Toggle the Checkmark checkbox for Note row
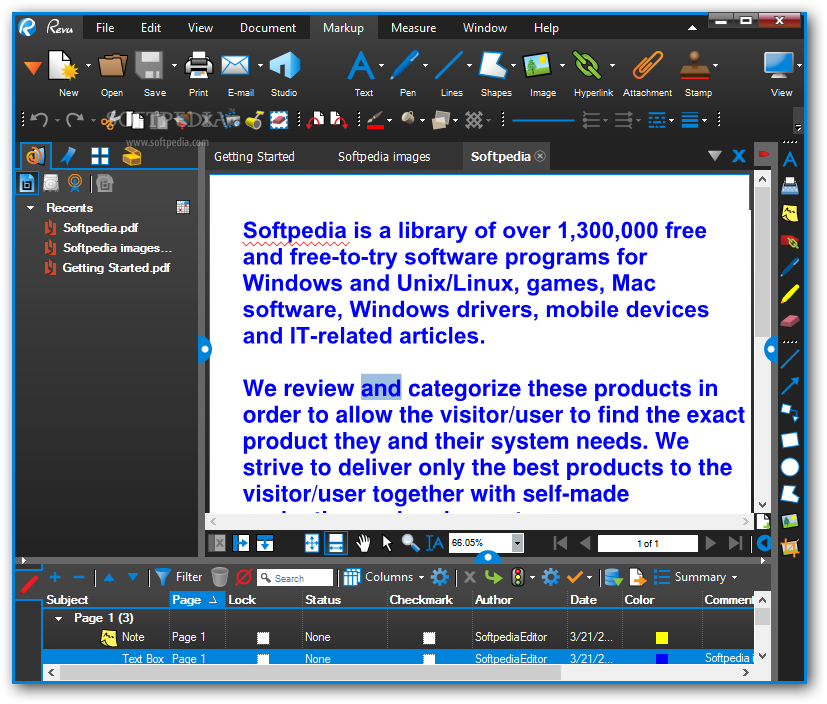Viewport: 827px width, 704px height. pyautogui.click(x=429, y=638)
